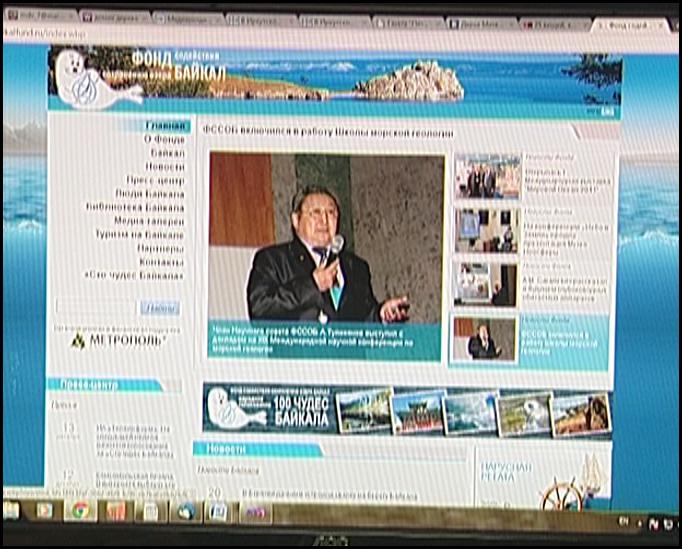This screenshot has height=549, width=682.
Task: Go to Библиотека Байкала page
Action: 135,208
